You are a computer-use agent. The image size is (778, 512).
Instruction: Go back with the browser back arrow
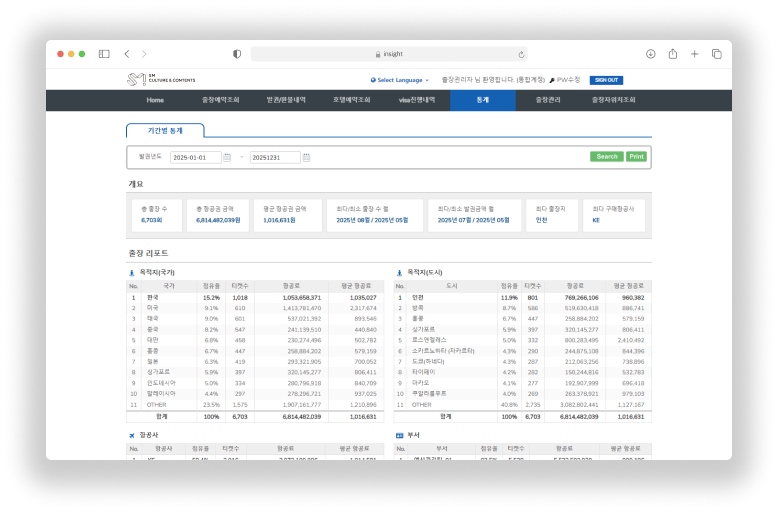[x=127, y=54]
